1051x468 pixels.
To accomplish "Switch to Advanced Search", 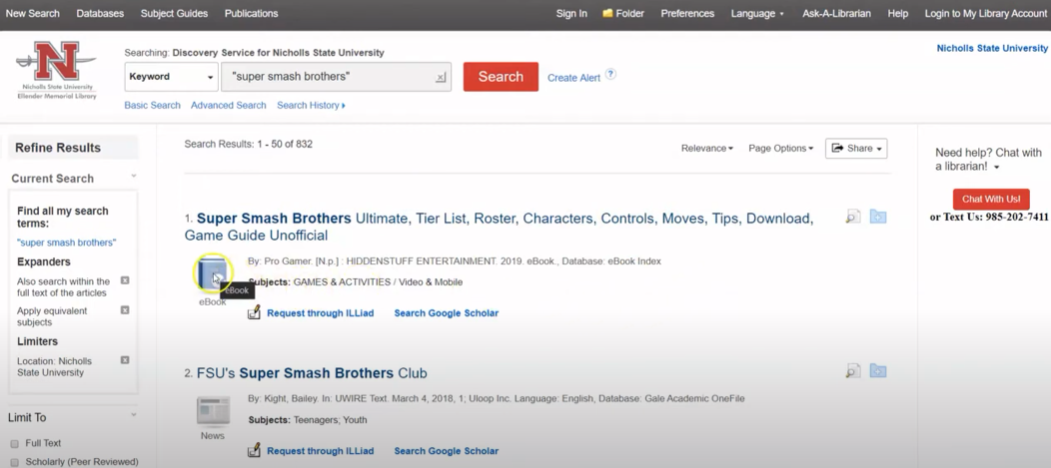I will [x=229, y=105].
